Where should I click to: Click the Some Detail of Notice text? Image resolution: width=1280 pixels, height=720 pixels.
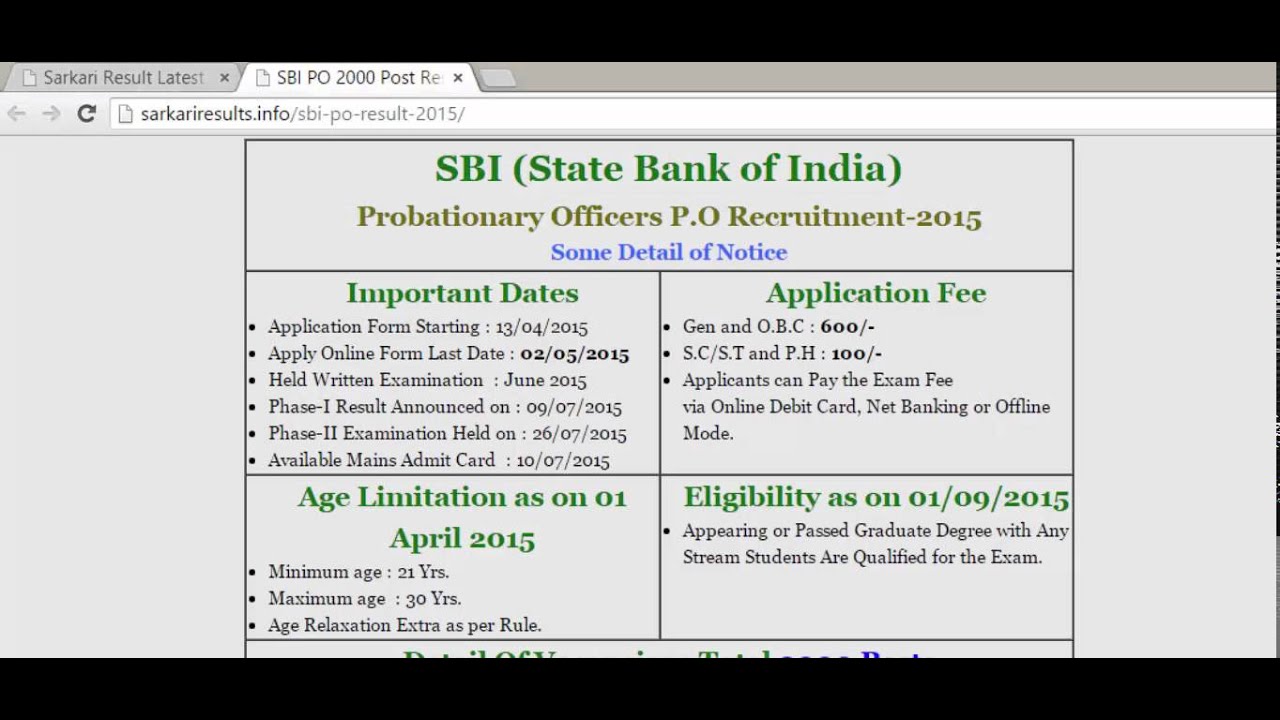pyautogui.click(x=669, y=252)
